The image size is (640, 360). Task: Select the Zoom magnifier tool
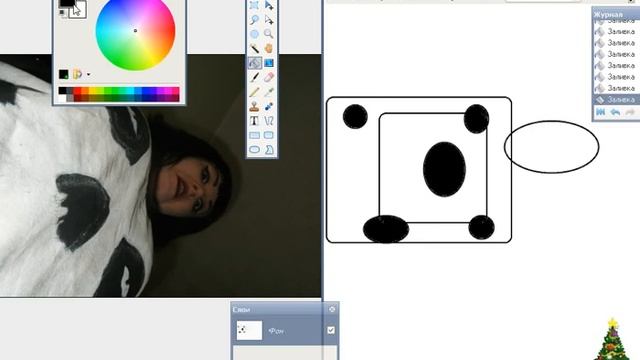tap(269, 34)
